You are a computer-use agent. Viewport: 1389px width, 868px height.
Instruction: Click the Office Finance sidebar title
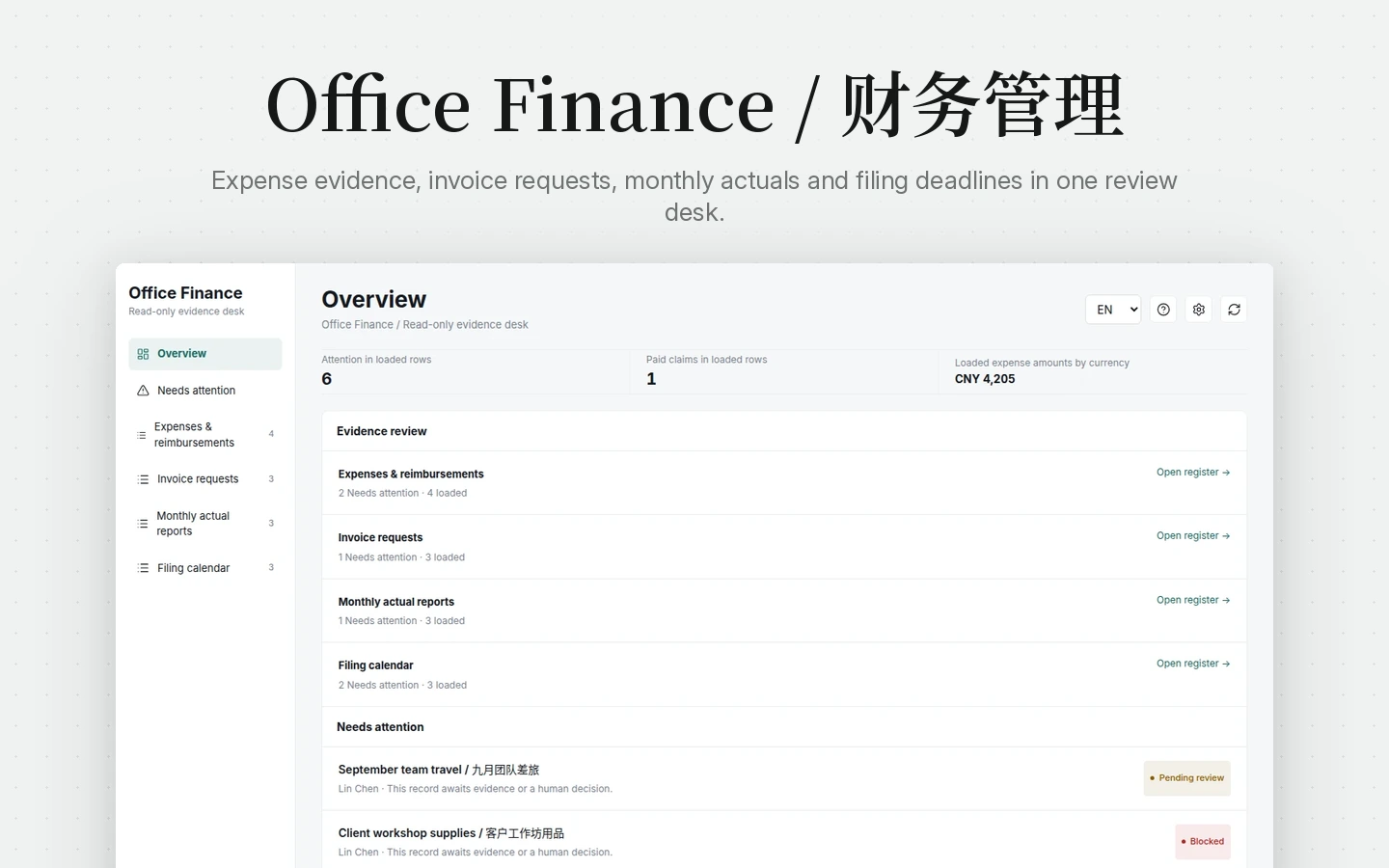tap(185, 293)
